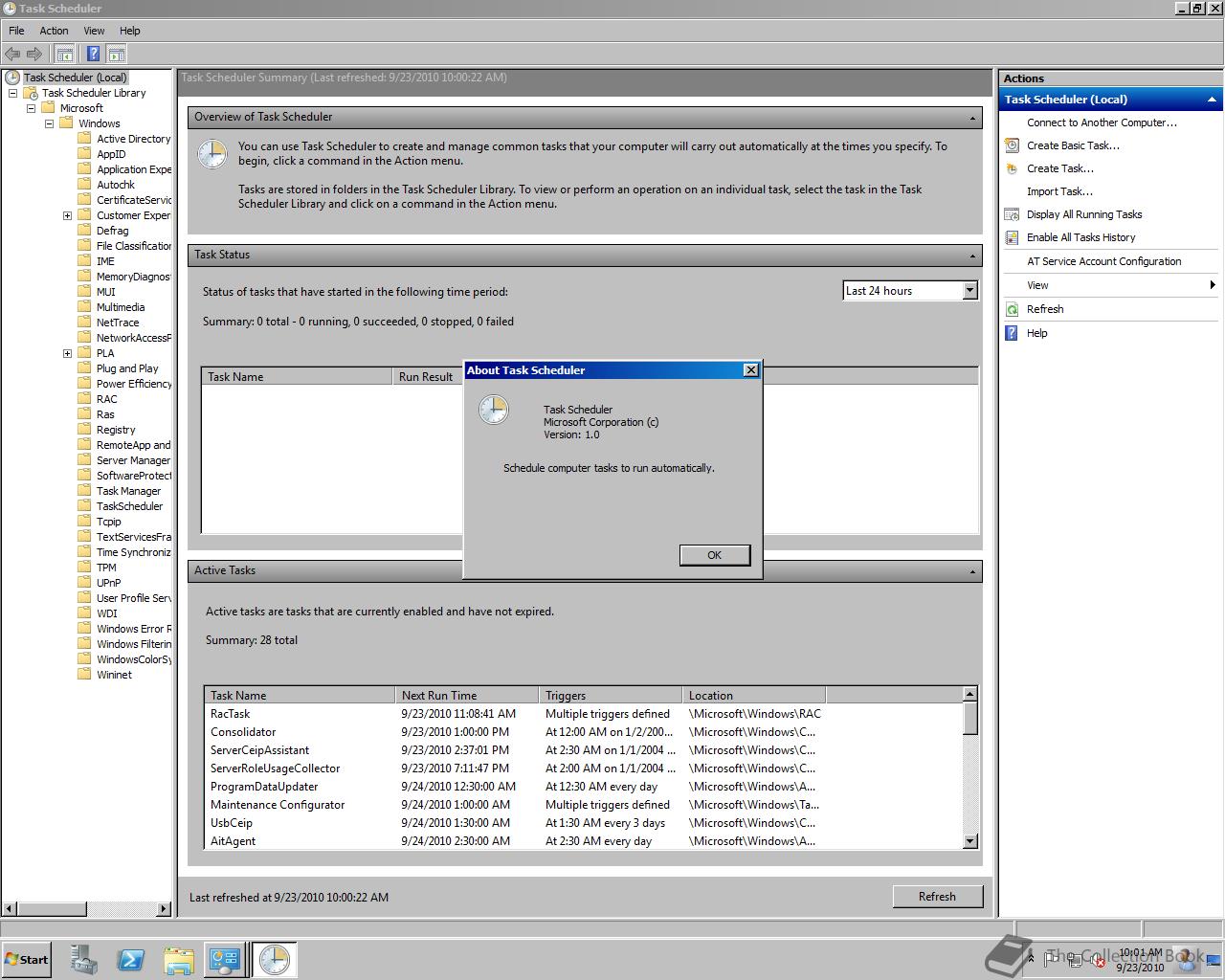Sort Active Tasks by Next Run Time
This screenshot has width=1225, height=980.
[x=467, y=696]
